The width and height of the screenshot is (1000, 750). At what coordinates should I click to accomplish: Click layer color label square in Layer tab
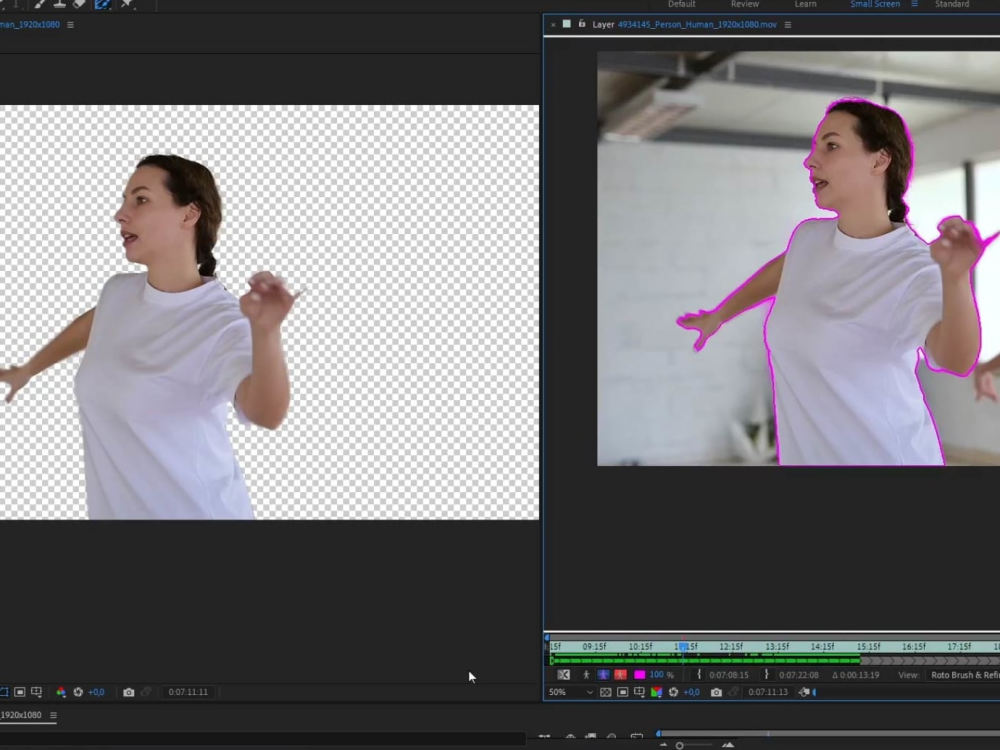[566, 24]
